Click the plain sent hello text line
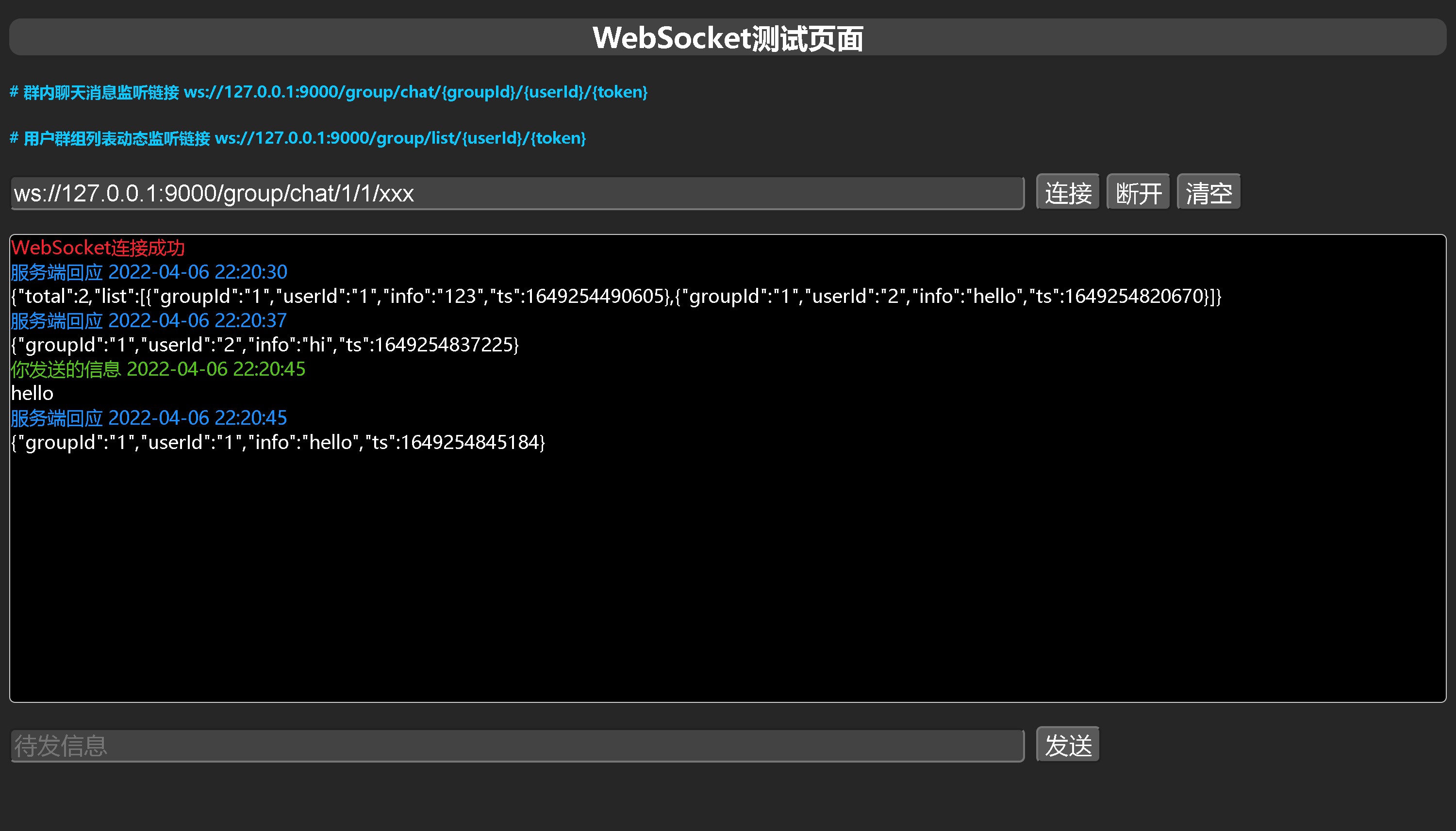The width and height of the screenshot is (1456, 831). pyautogui.click(x=32, y=394)
